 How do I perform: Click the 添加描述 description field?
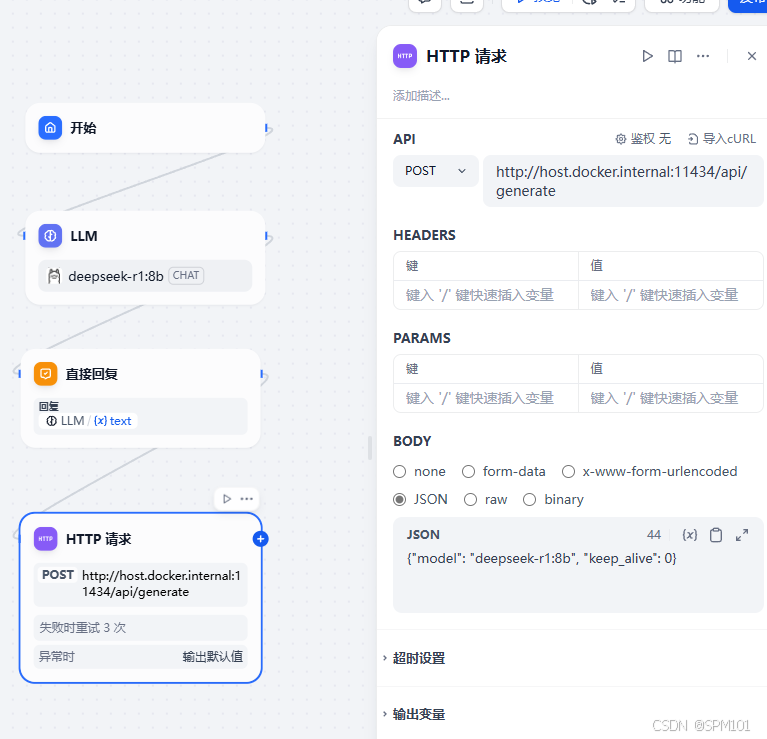click(x=421, y=96)
